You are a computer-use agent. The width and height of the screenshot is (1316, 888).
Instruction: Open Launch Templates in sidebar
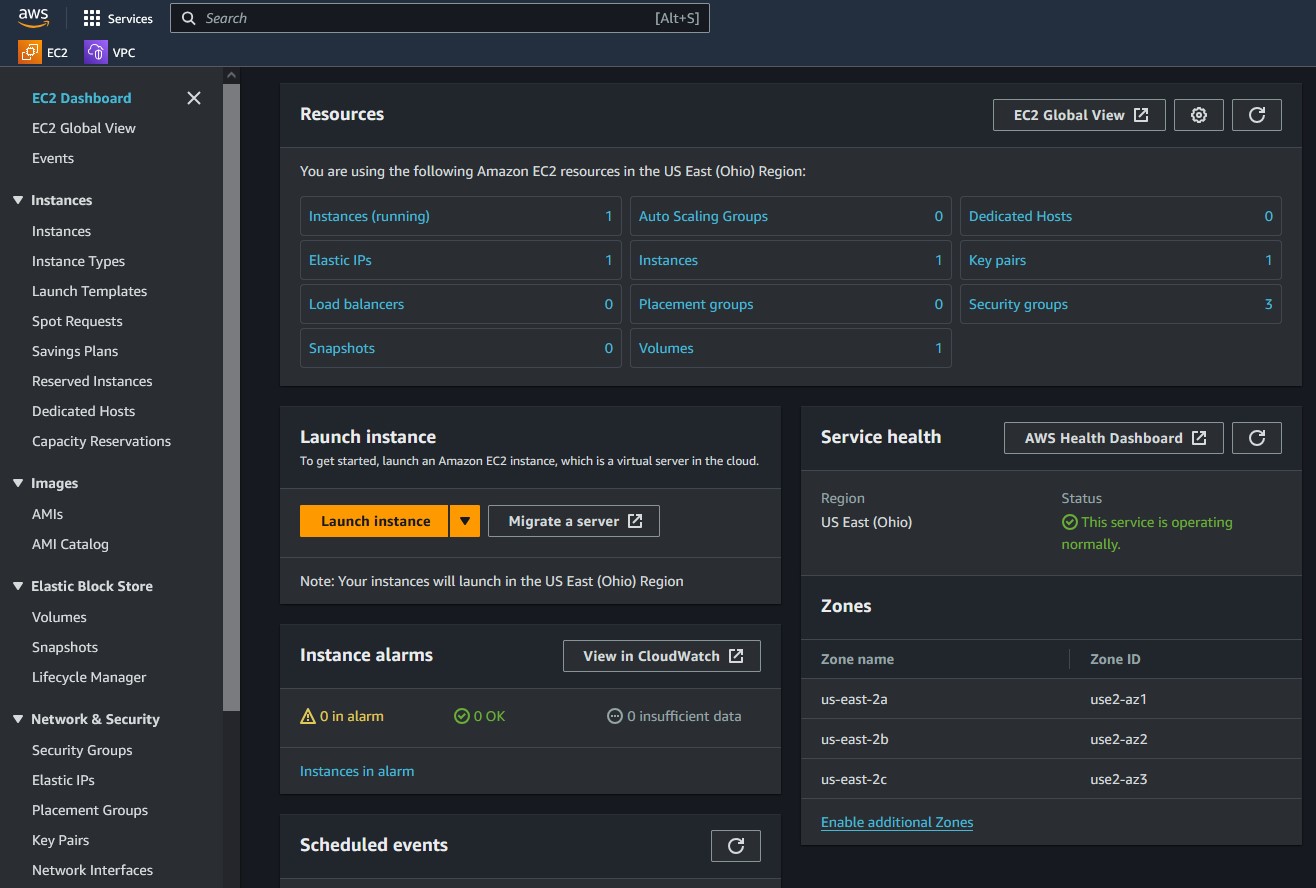coord(89,291)
